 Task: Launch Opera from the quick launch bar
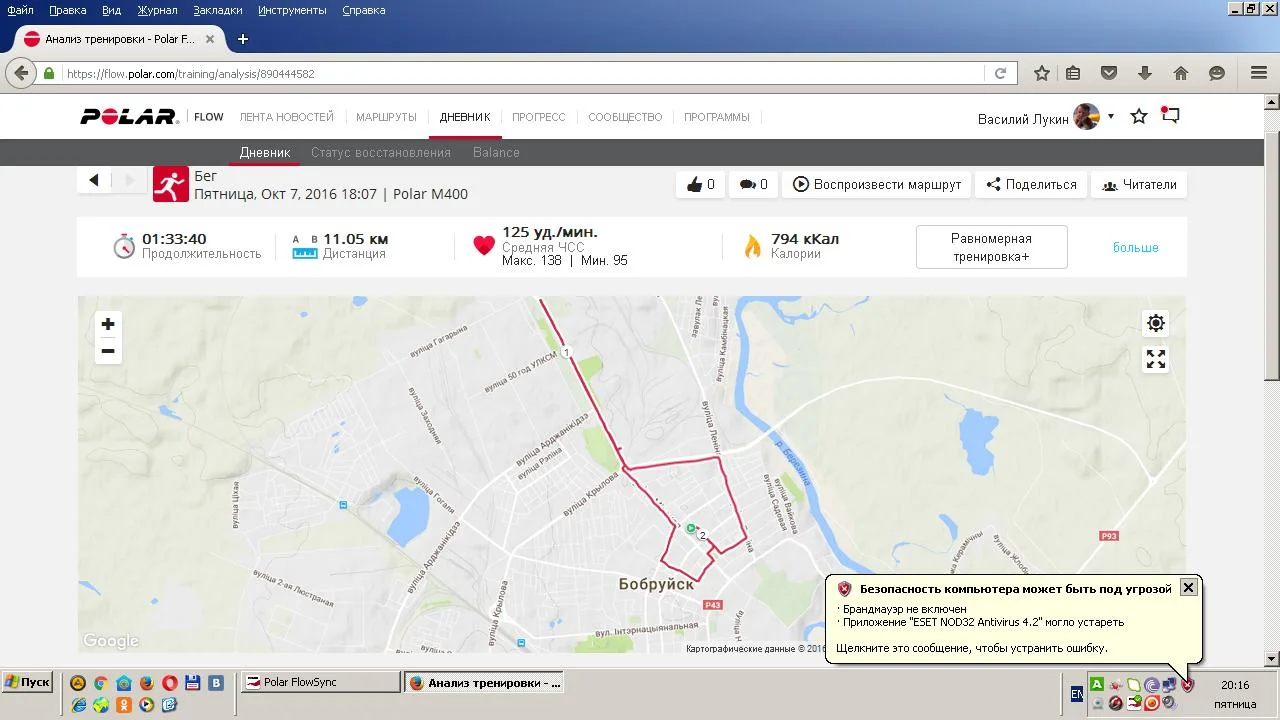[170, 683]
